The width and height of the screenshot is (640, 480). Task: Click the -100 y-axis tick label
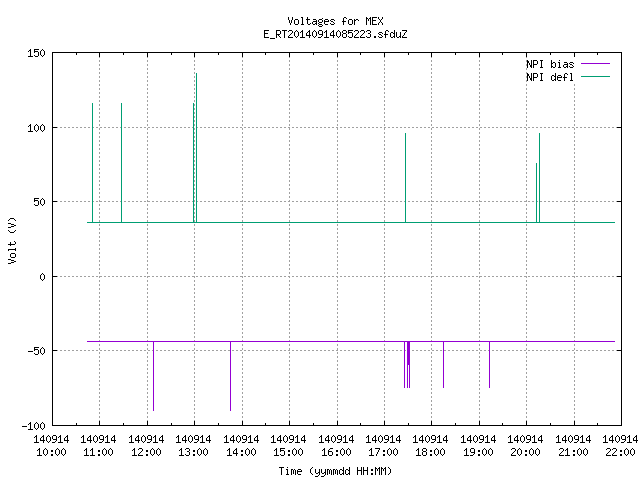tap(33, 426)
